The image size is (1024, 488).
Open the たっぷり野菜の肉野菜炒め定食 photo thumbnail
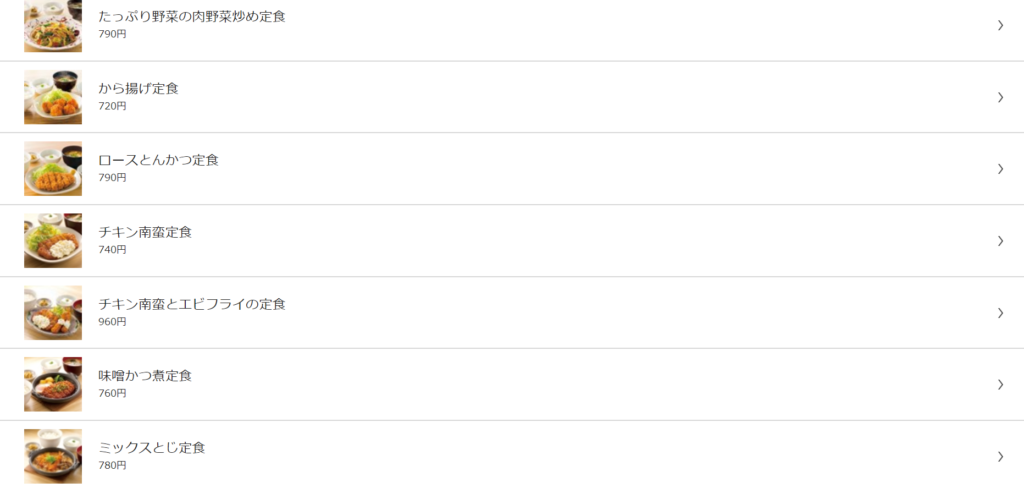coord(53,25)
